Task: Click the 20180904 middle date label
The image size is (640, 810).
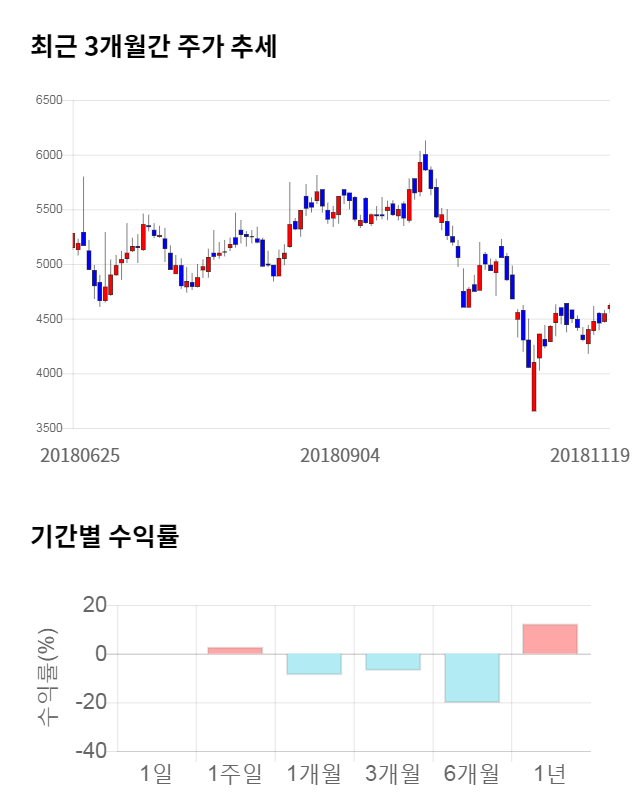Action: point(340,455)
